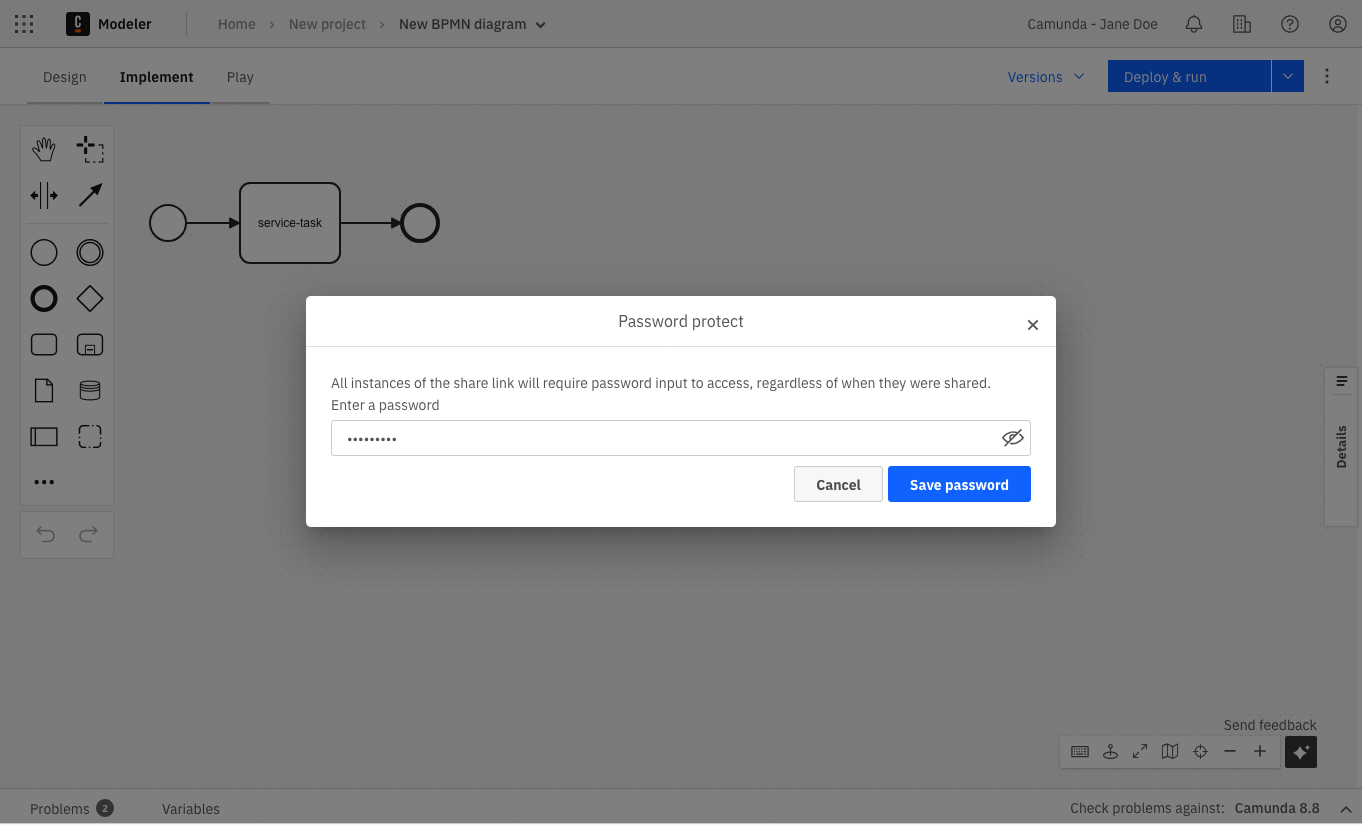Expand New BPMN diagram name chevron
Viewport: 1362px width, 825px height.
tap(541, 25)
